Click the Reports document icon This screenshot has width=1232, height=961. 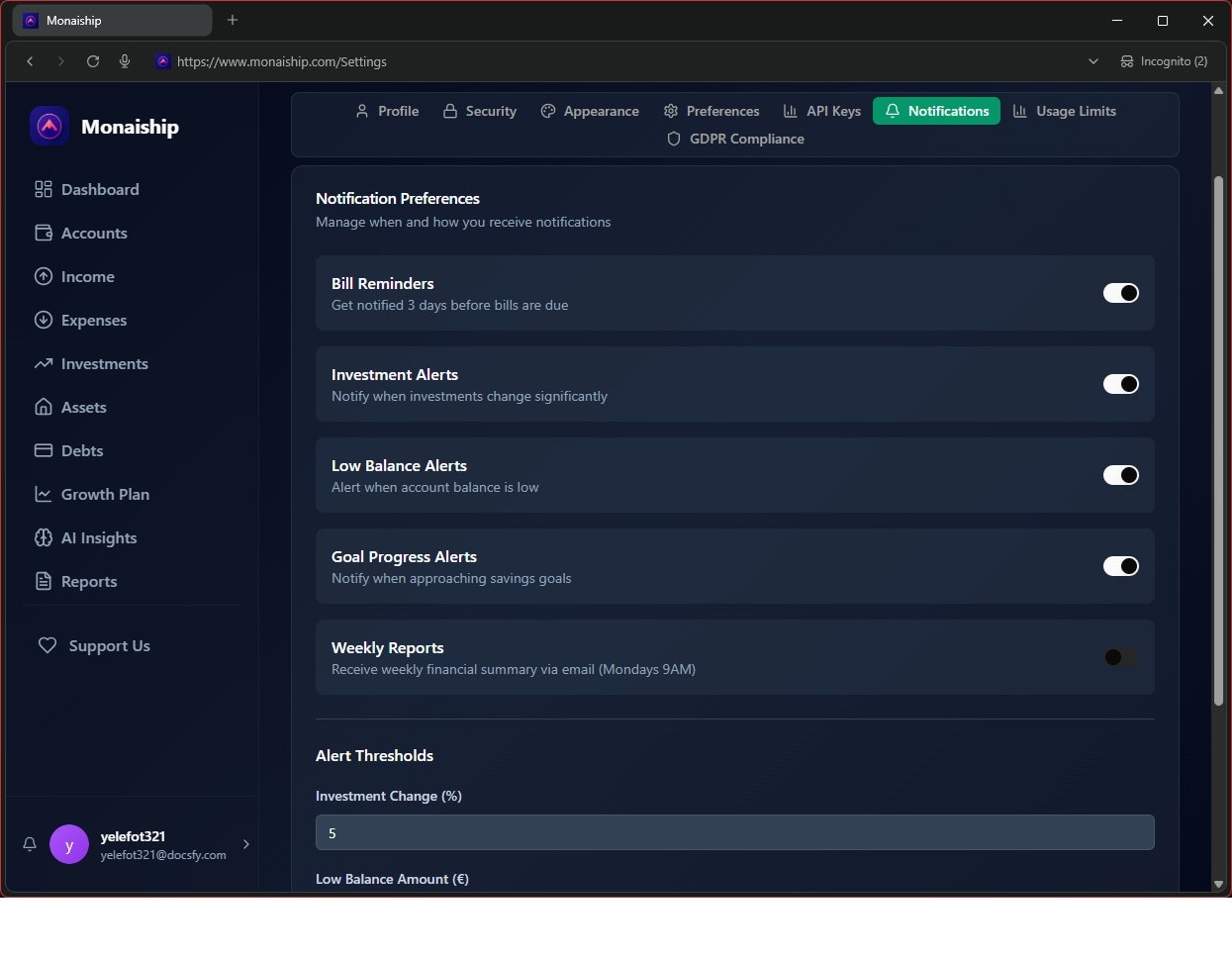(x=44, y=581)
